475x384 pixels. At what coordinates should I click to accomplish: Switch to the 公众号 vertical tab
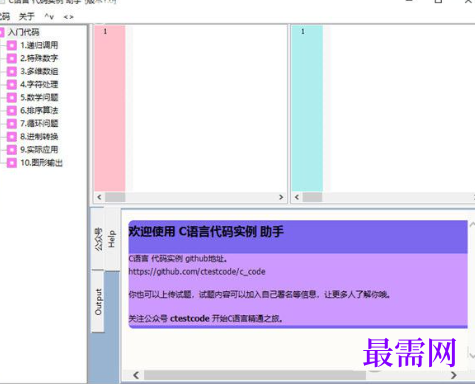pyautogui.click(x=98, y=239)
